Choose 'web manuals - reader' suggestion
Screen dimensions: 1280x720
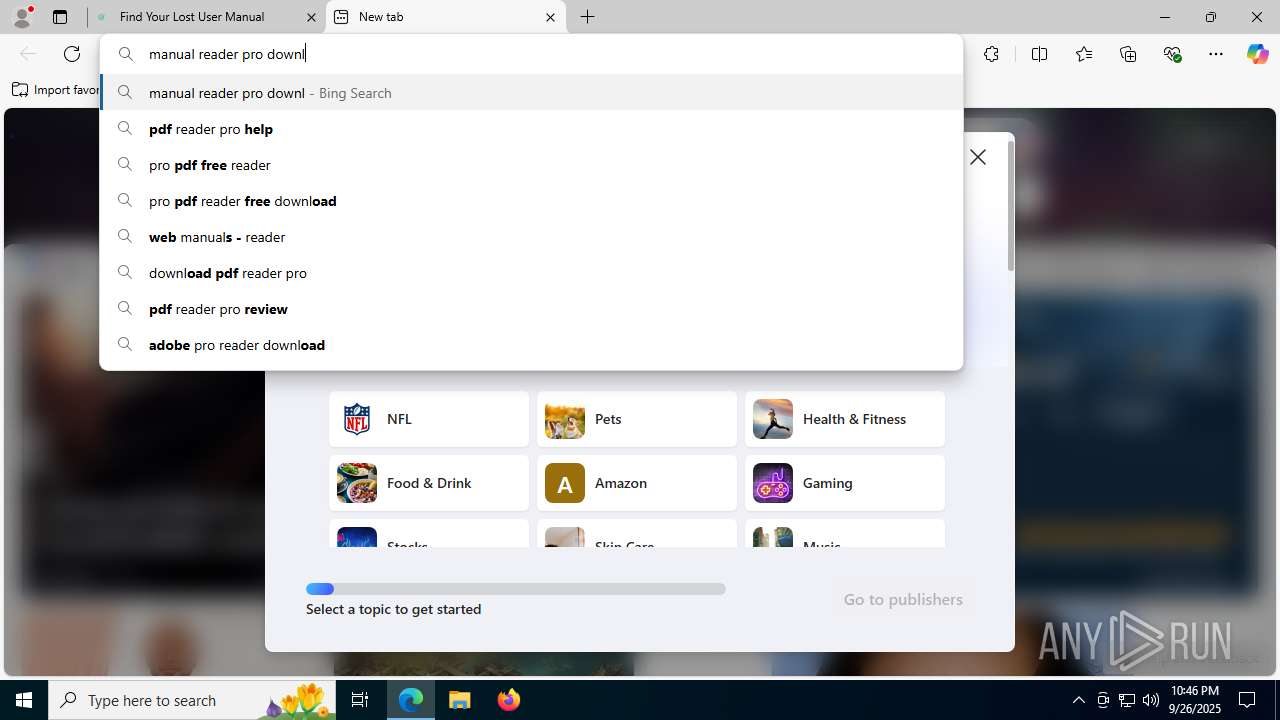[x=531, y=237]
